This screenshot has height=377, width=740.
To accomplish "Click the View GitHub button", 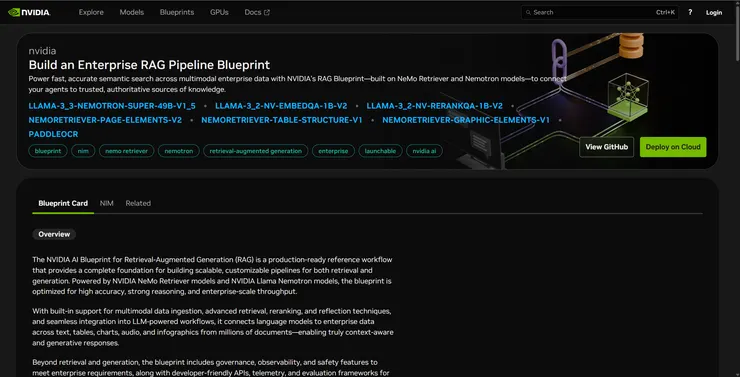I will [x=606, y=147].
